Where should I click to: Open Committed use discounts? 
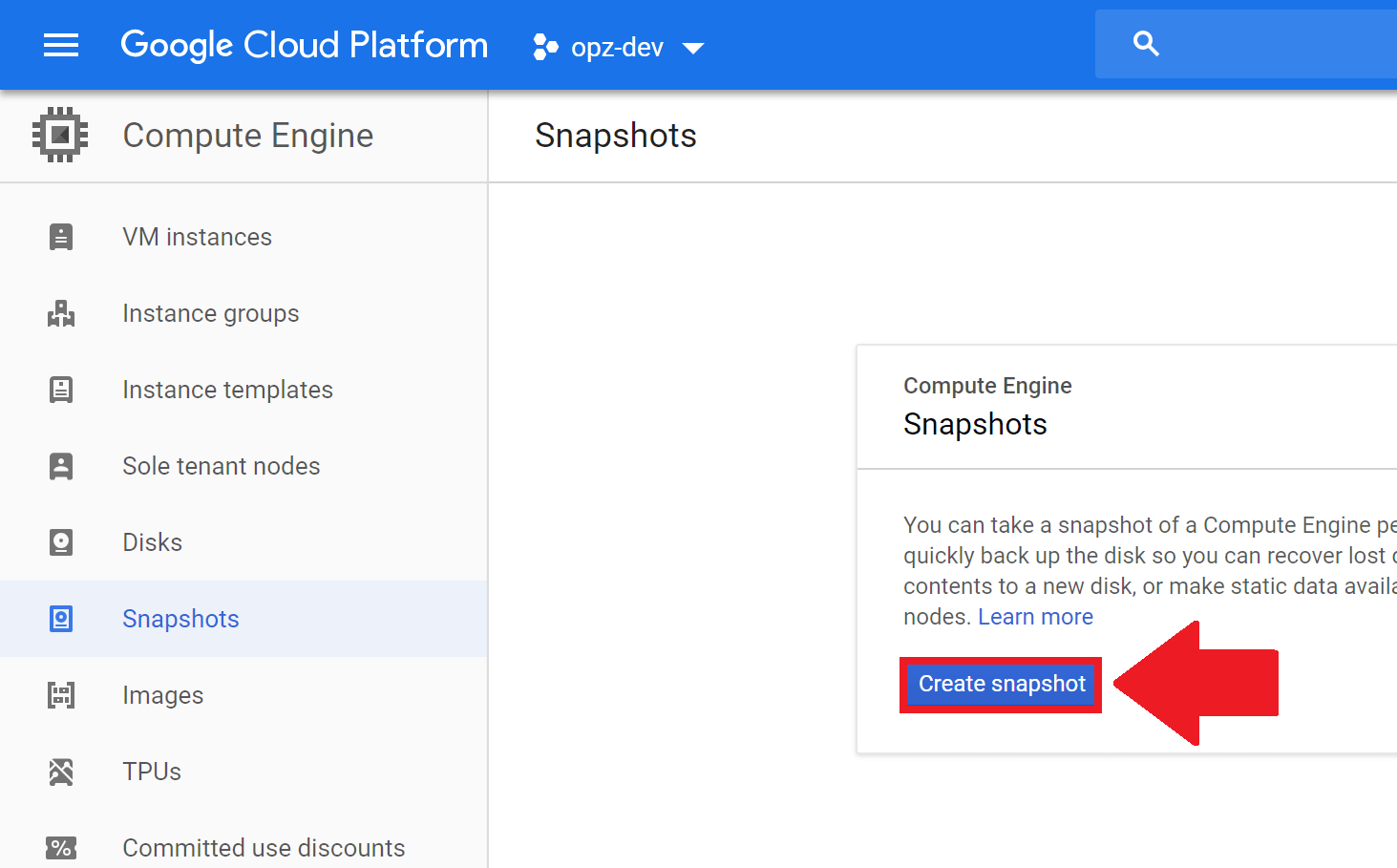(264, 848)
